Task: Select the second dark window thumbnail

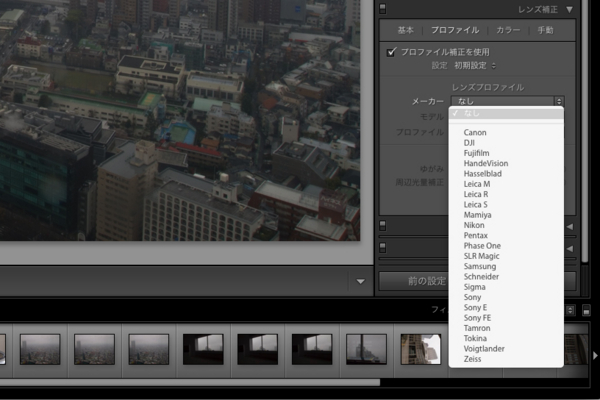Action: coord(258,349)
